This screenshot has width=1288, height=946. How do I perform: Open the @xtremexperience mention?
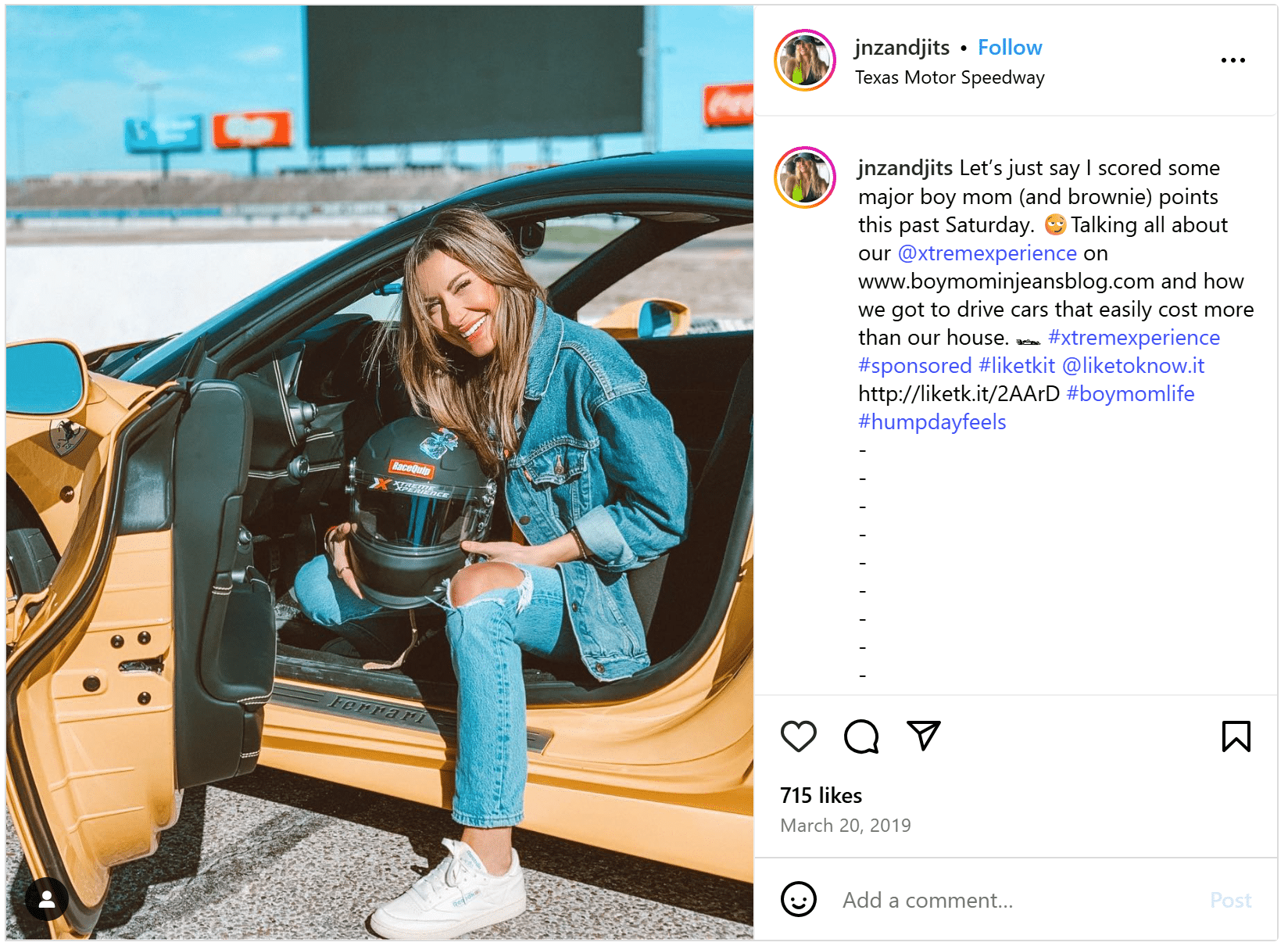coord(987,253)
